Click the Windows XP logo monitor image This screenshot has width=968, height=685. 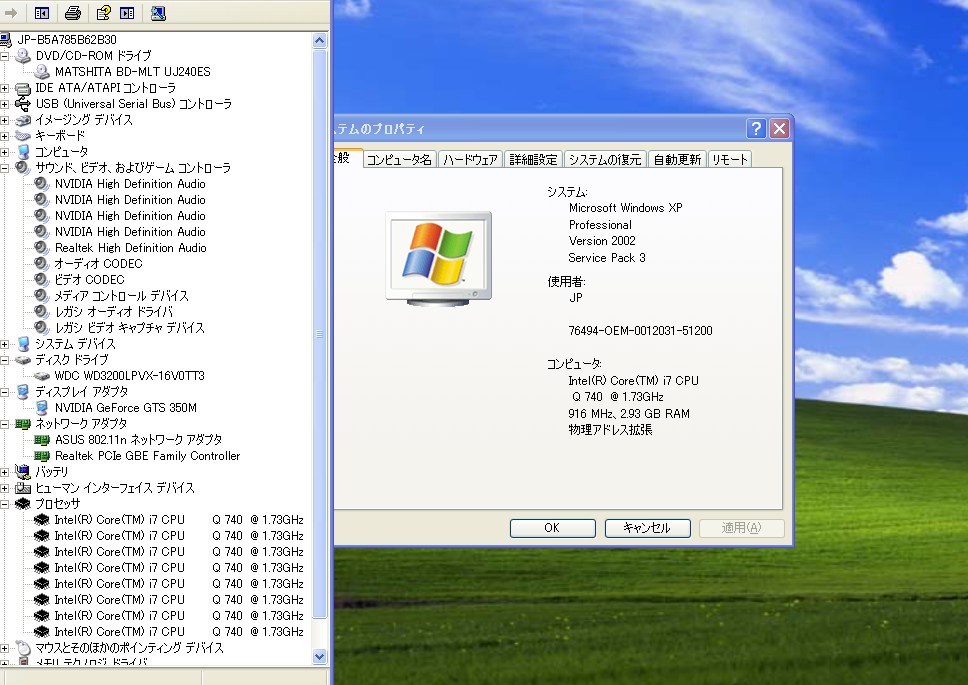point(439,259)
